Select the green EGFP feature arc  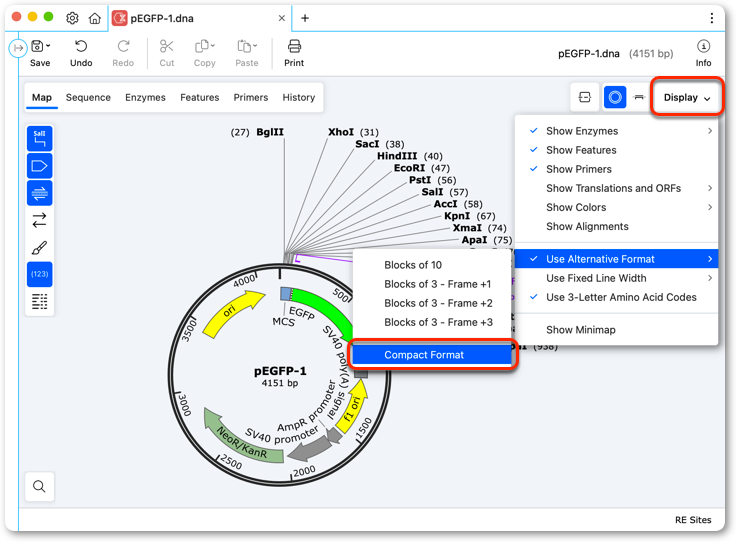[324, 310]
